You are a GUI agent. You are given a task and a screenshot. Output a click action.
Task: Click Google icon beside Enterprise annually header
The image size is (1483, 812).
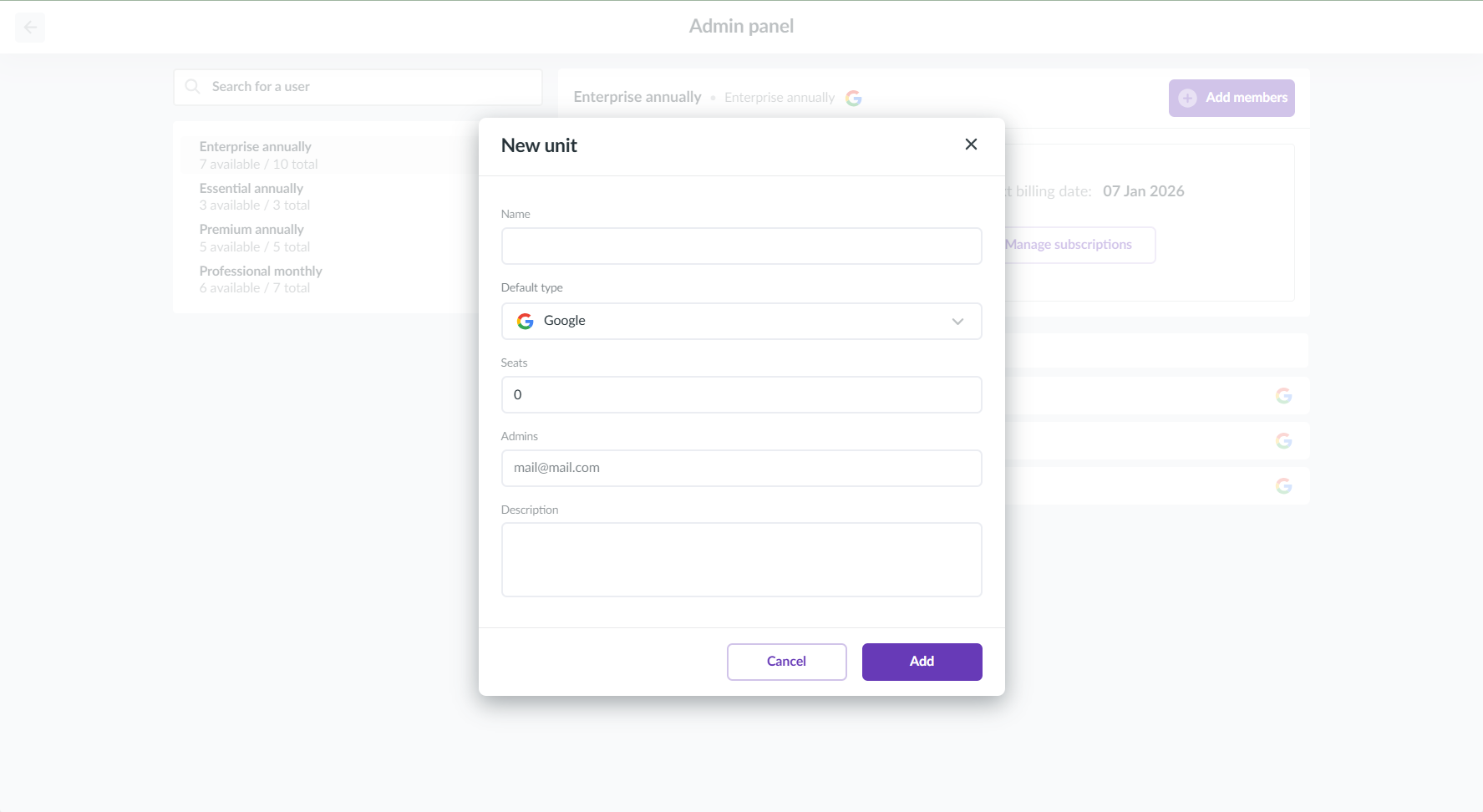coord(853,98)
